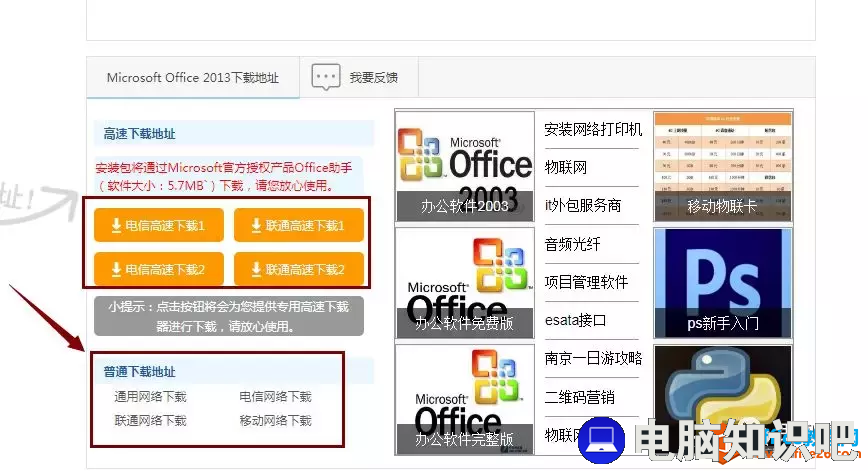
Task: Click 联通高速下载1 button
Action: click(299, 225)
